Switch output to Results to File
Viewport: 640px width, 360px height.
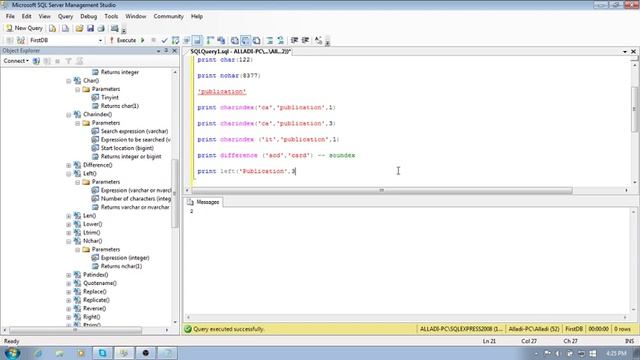coord(256,40)
